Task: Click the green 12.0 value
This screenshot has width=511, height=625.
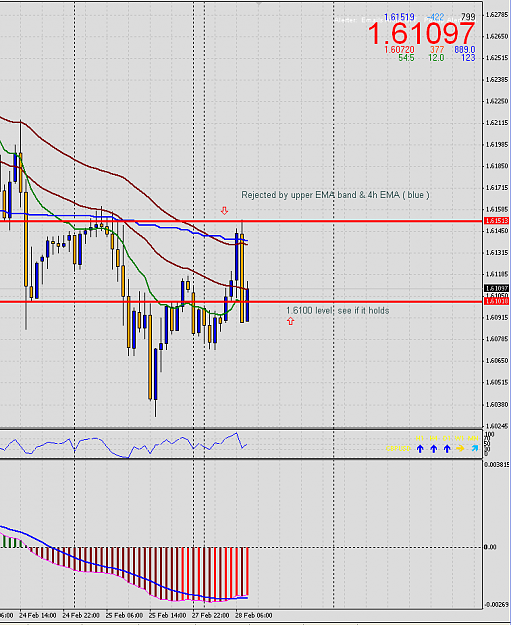Action: [436, 58]
